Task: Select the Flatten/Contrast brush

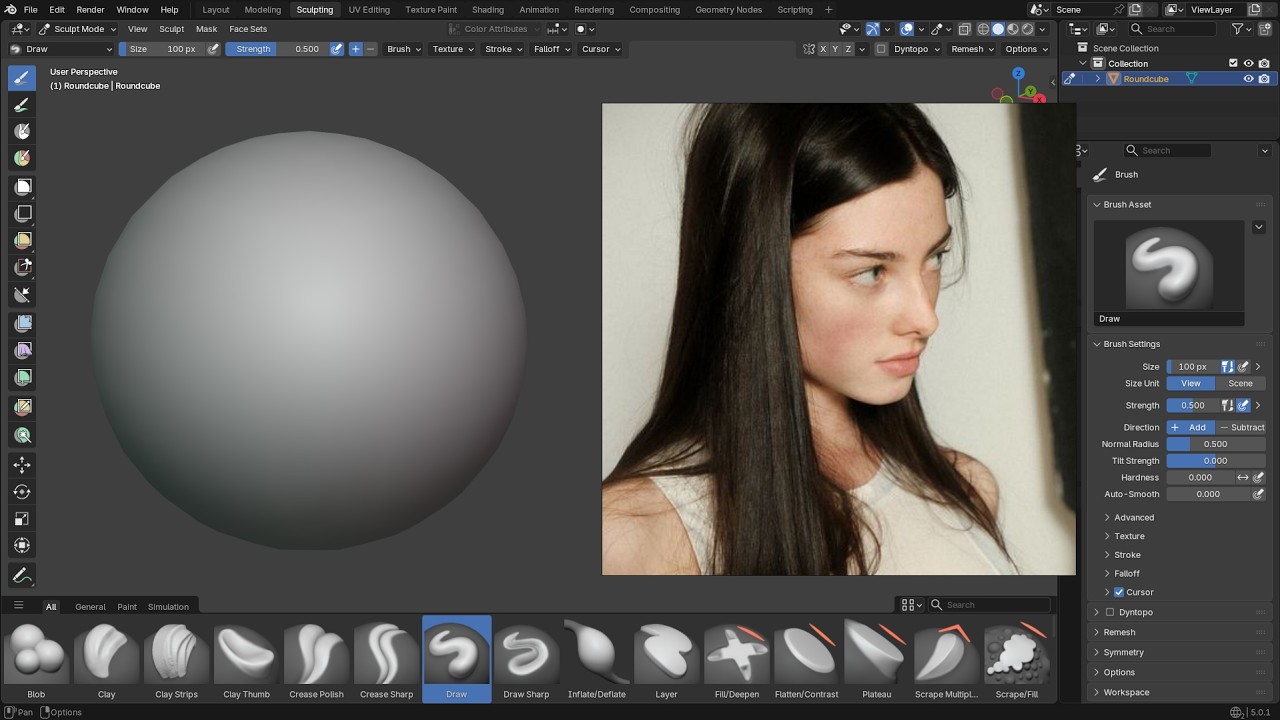Action: pyautogui.click(x=806, y=659)
